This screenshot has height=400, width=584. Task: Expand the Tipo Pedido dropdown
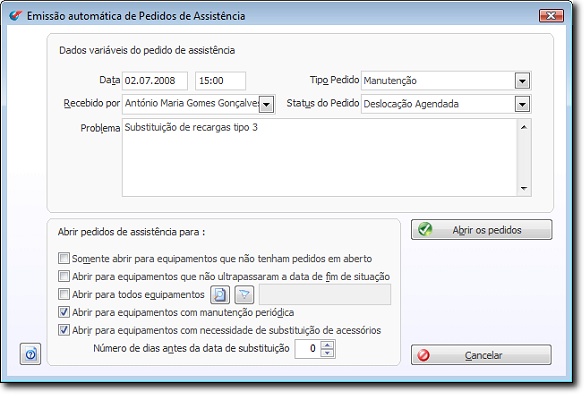tap(522, 81)
